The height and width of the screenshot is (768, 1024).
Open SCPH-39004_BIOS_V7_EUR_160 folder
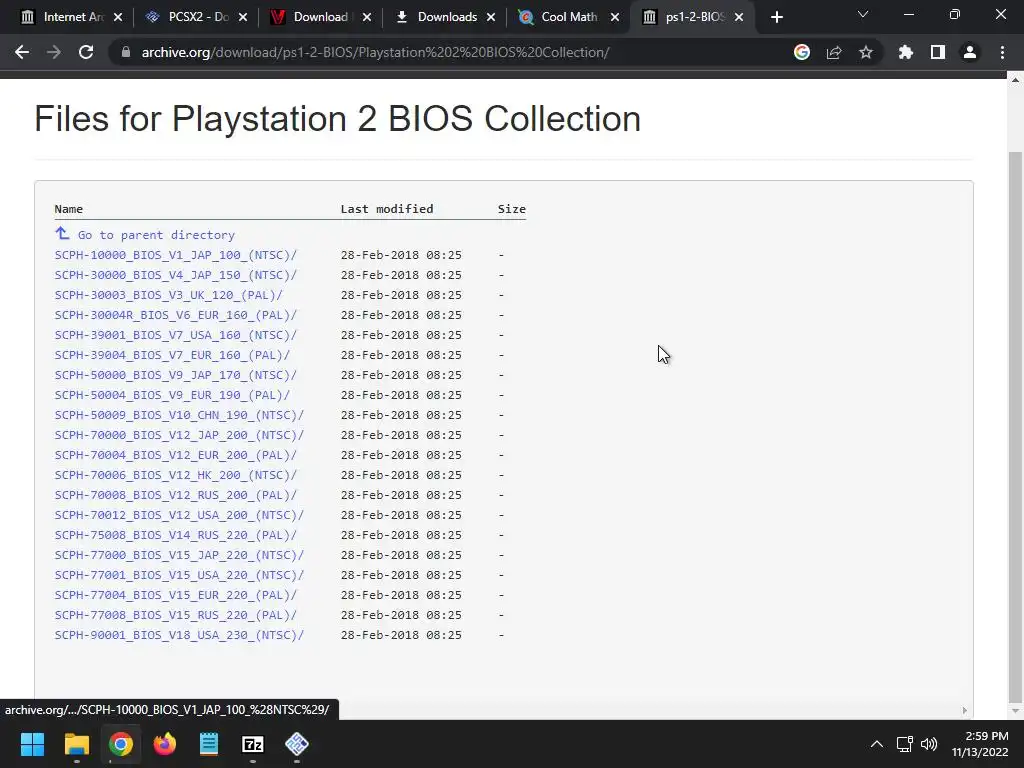tap(172, 355)
